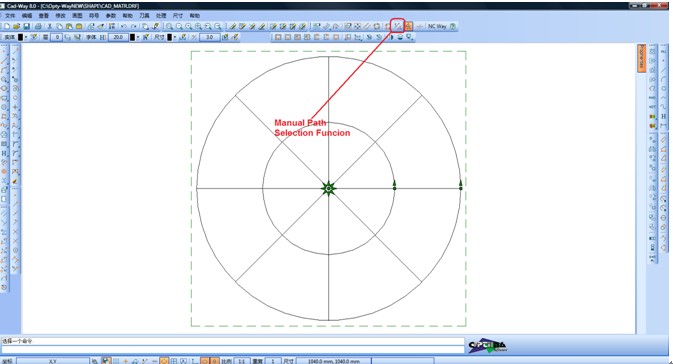Viewport: 673px width, 364px height.
Task: Open the second menu in the menu bar
Action: 27,15
